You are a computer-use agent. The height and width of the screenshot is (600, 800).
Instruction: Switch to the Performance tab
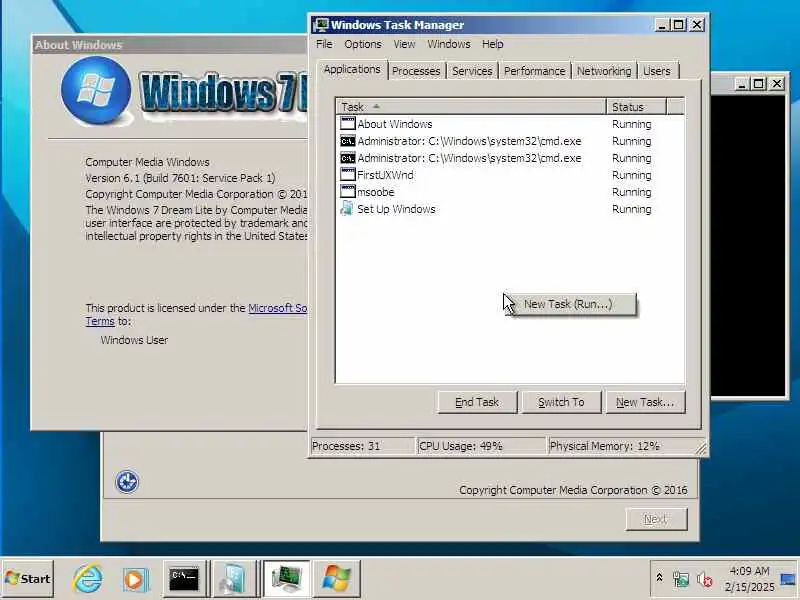[534, 71]
